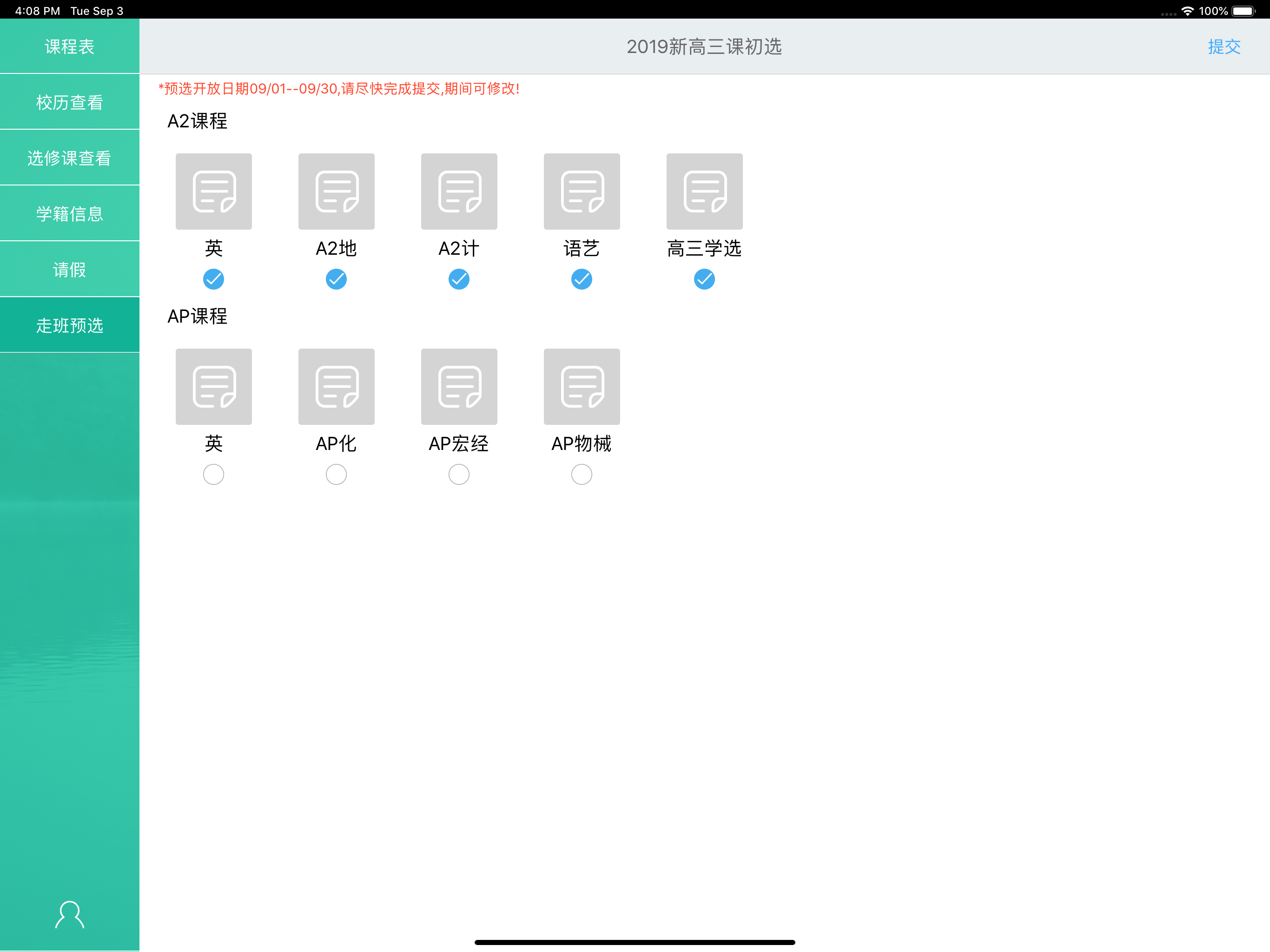This screenshot has height=952, width=1270.
Task: Select 学籍信息 in sidebar
Action: click(69, 213)
